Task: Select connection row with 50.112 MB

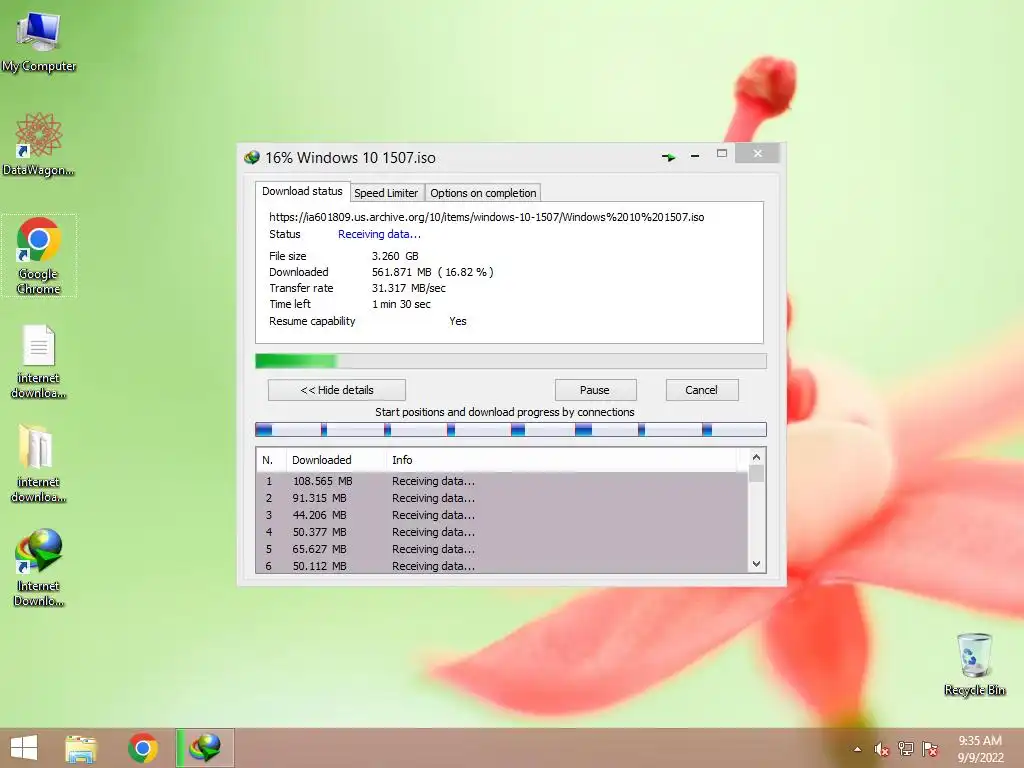Action: (502, 566)
